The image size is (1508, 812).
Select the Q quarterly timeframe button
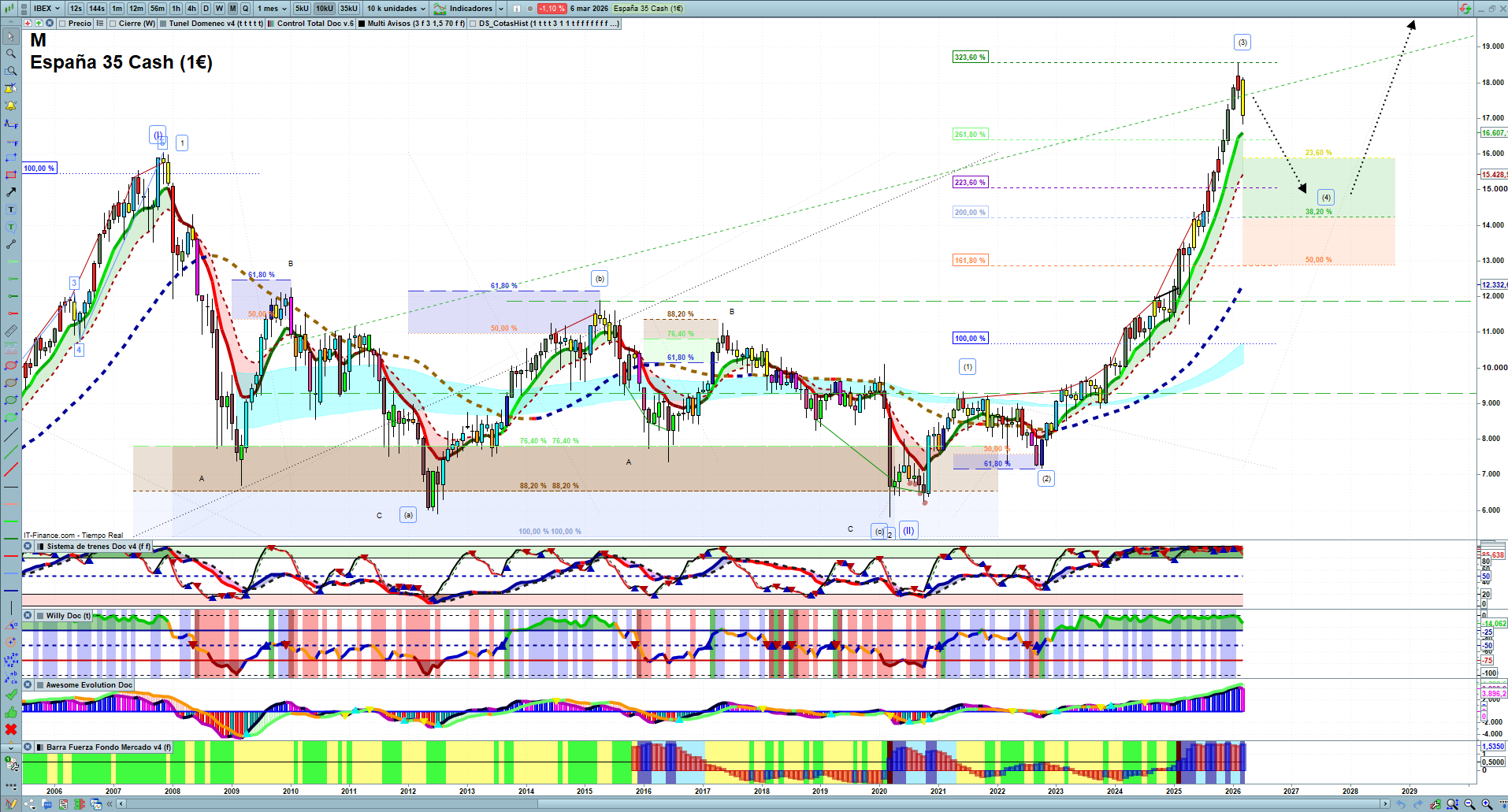click(x=246, y=9)
